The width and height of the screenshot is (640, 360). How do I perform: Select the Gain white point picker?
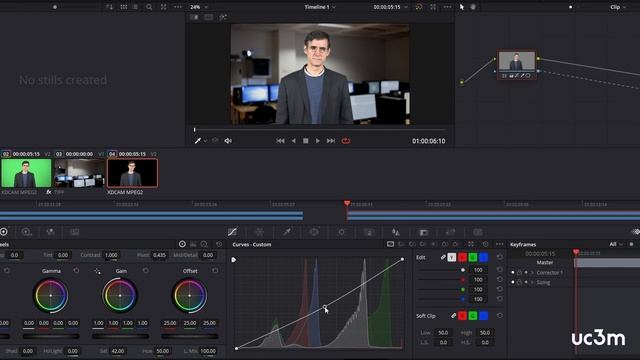click(x=97, y=271)
